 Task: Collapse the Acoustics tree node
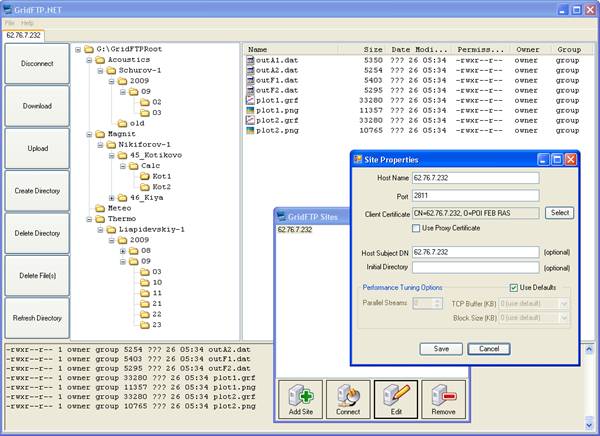click(89, 60)
